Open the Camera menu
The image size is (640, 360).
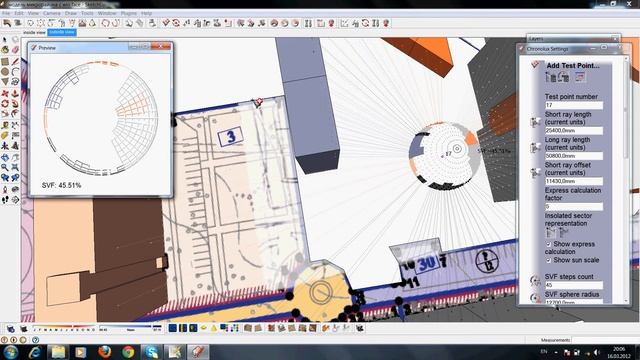click(x=51, y=13)
